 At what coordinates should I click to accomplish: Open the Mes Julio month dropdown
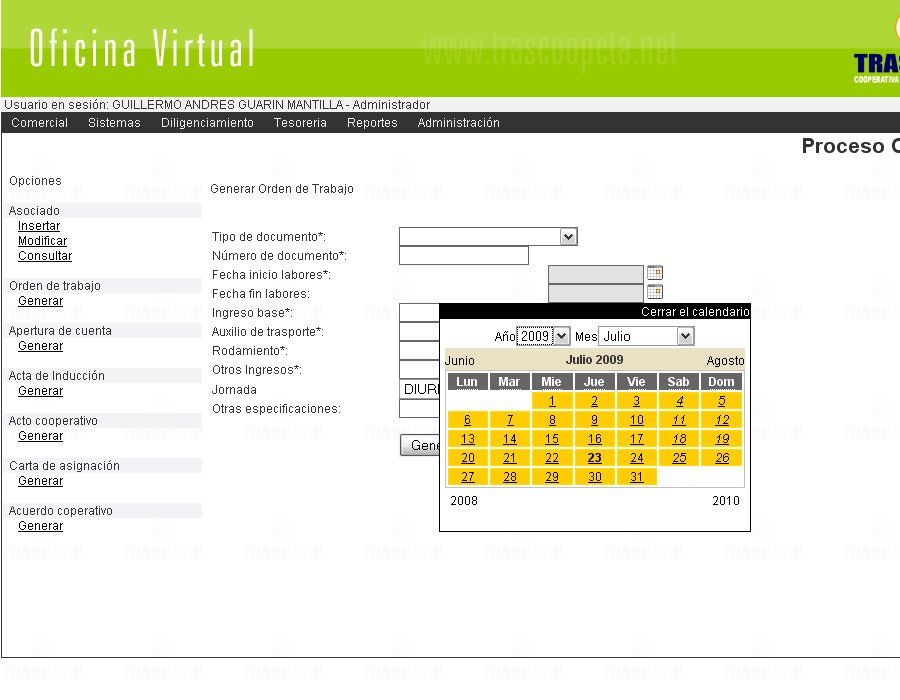[x=645, y=337]
